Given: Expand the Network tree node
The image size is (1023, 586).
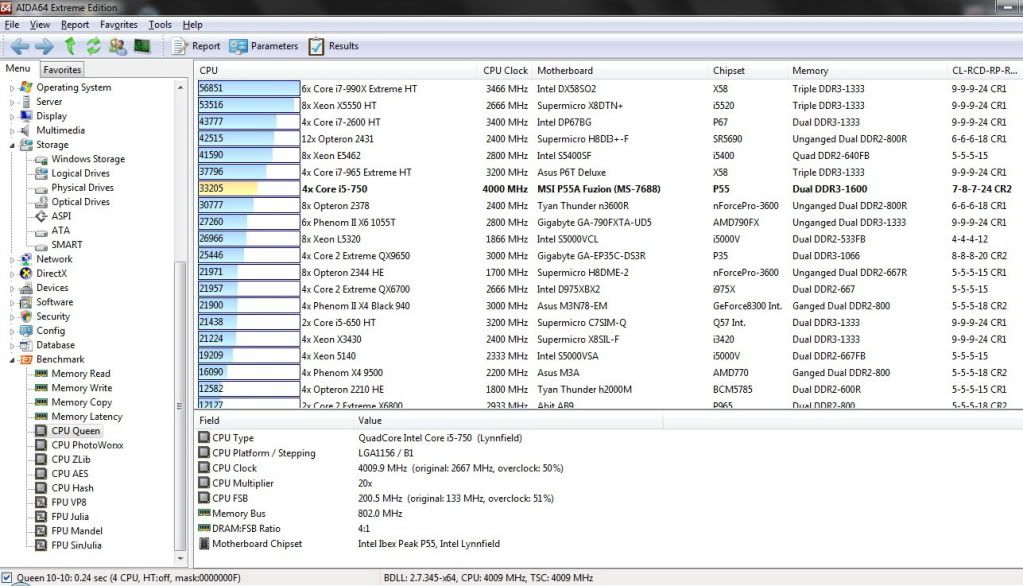Looking at the screenshot, I should (12, 259).
